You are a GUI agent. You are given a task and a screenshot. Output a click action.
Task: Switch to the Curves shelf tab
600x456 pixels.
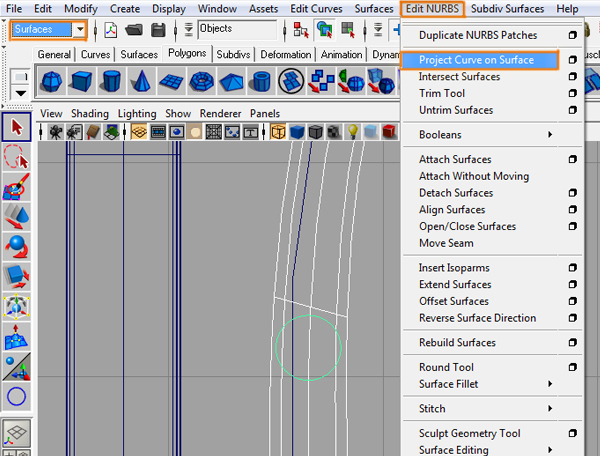pyautogui.click(x=95, y=54)
